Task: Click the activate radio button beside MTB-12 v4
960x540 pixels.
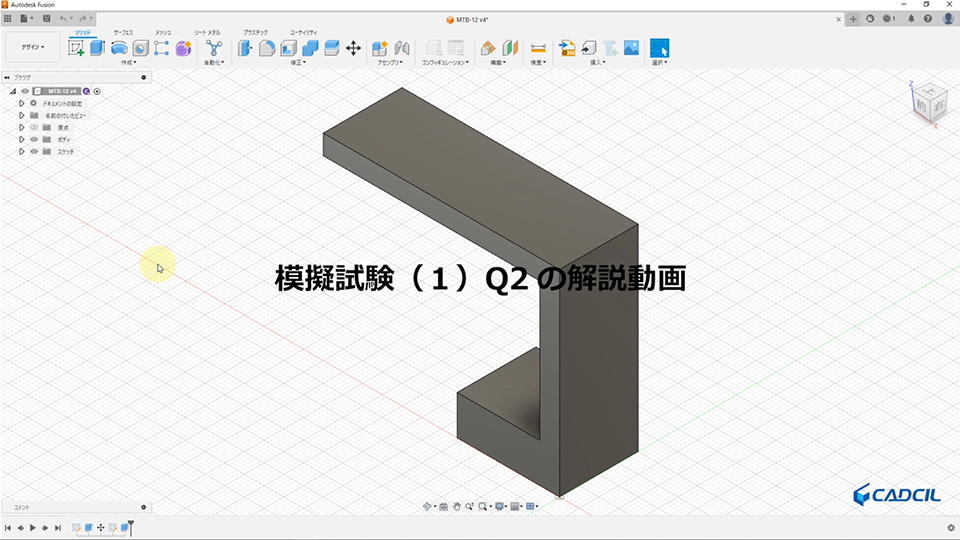Action: (x=97, y=91)
